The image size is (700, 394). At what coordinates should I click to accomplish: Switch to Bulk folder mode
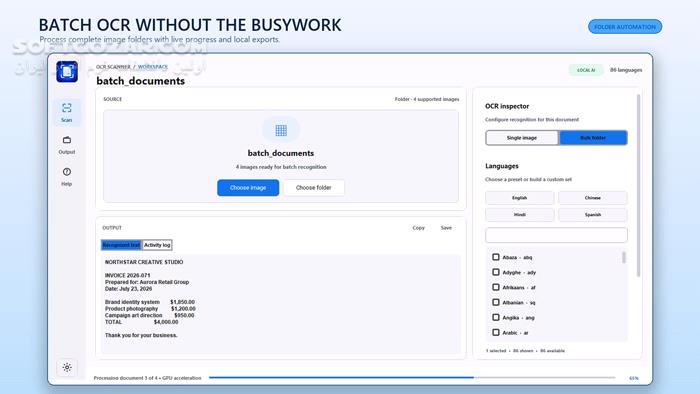[593, 138]
